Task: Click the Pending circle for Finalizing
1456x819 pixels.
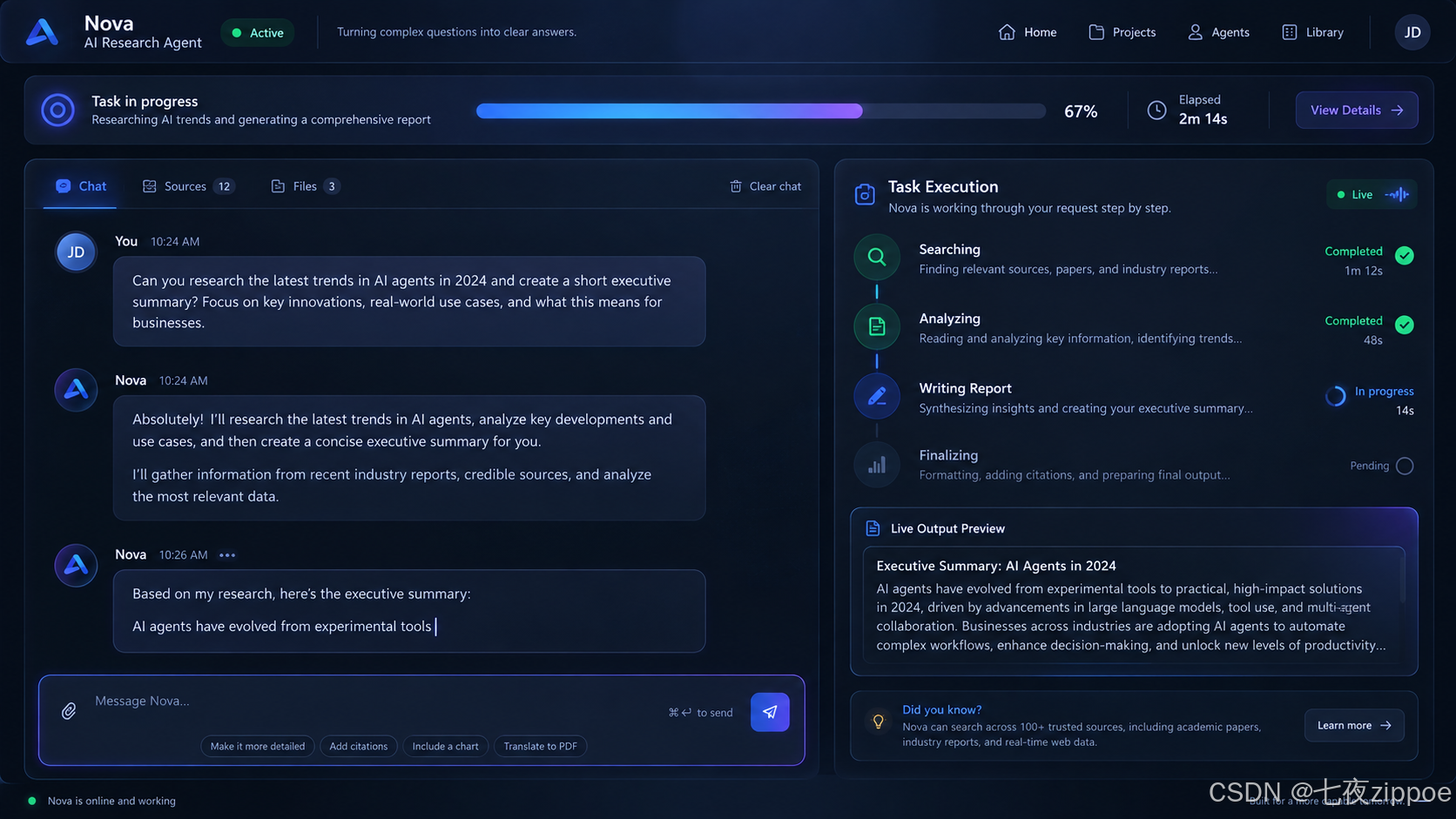Action: click(x=1404, y=466)
